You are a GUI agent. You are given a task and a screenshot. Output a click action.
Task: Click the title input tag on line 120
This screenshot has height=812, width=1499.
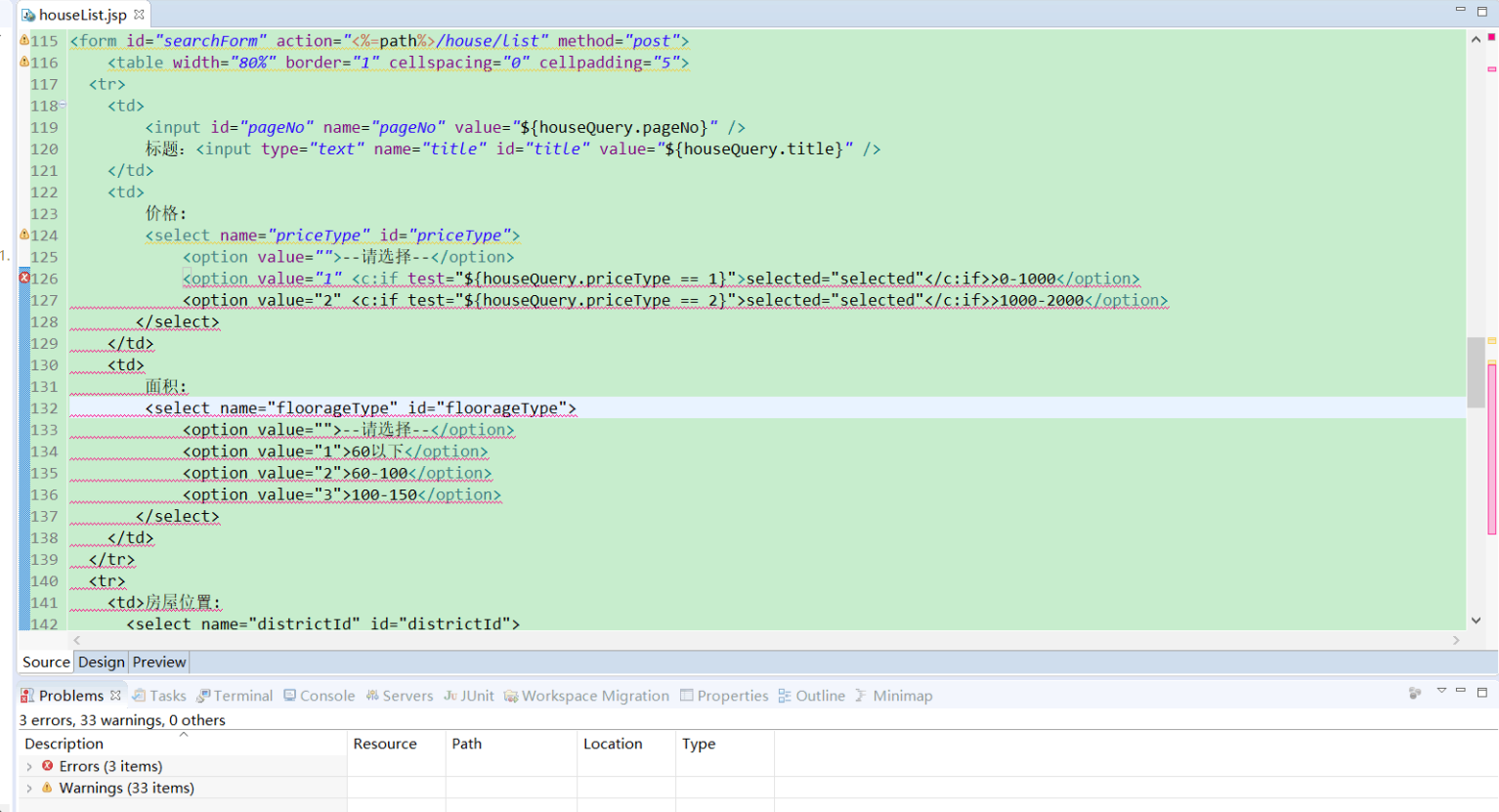click(x=538, y=149)
